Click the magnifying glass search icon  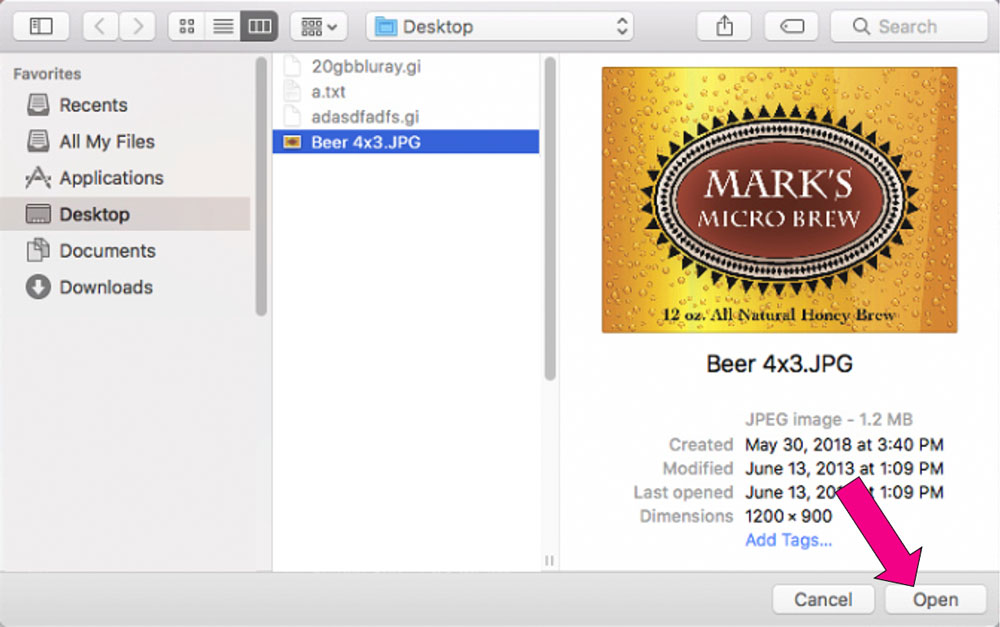(861, 26)
